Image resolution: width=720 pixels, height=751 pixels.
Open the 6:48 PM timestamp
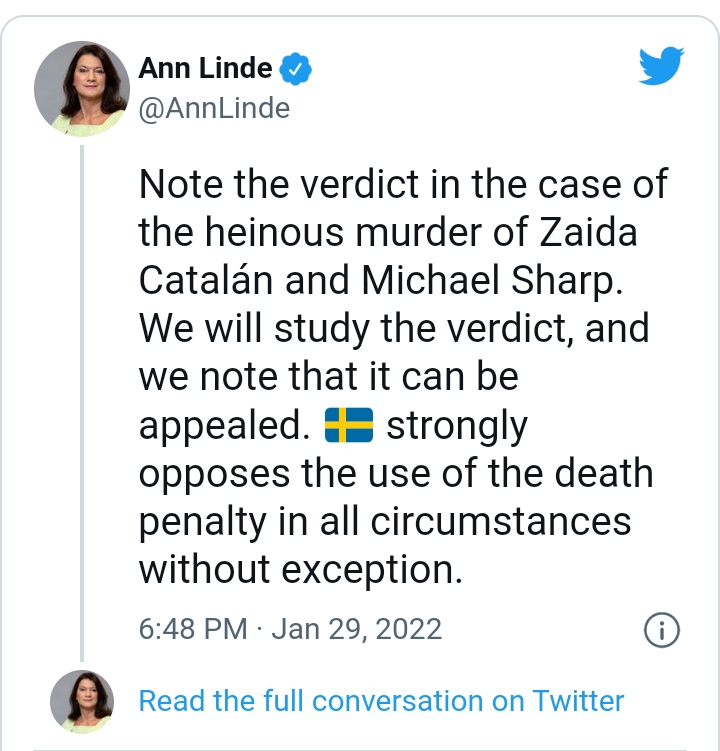pyautogui.click(x=192, y=629)
